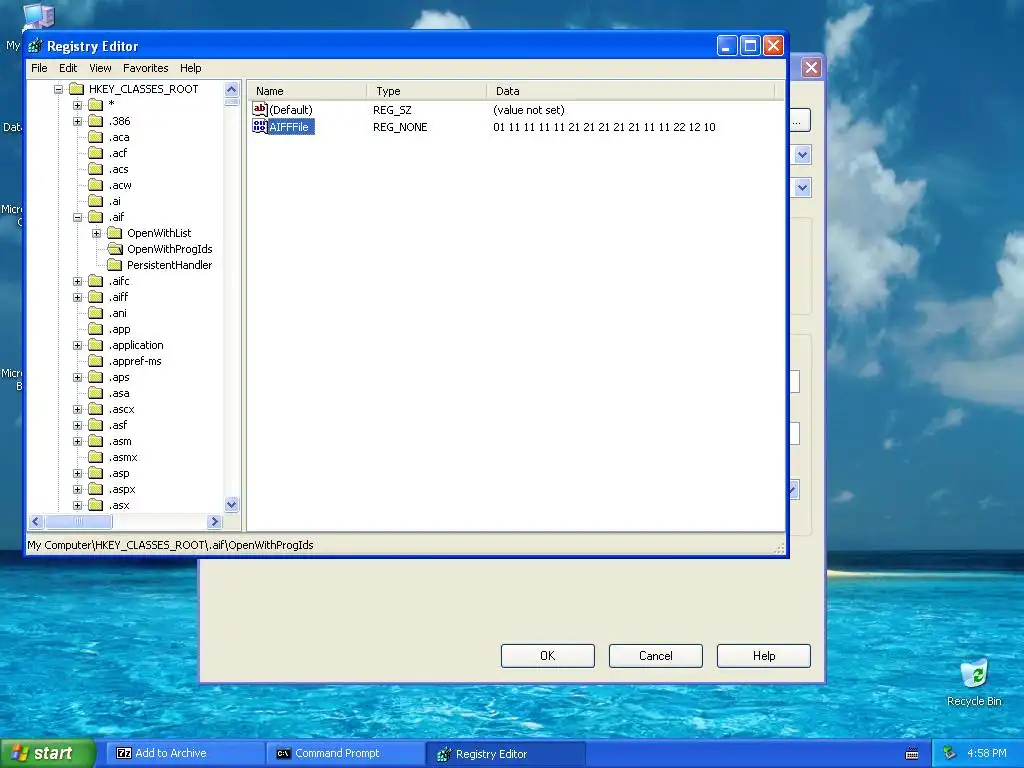This screenshot has width=1024, height=768.
Task: Click the .appref-ms folder icon
Action: click(95, 361)
